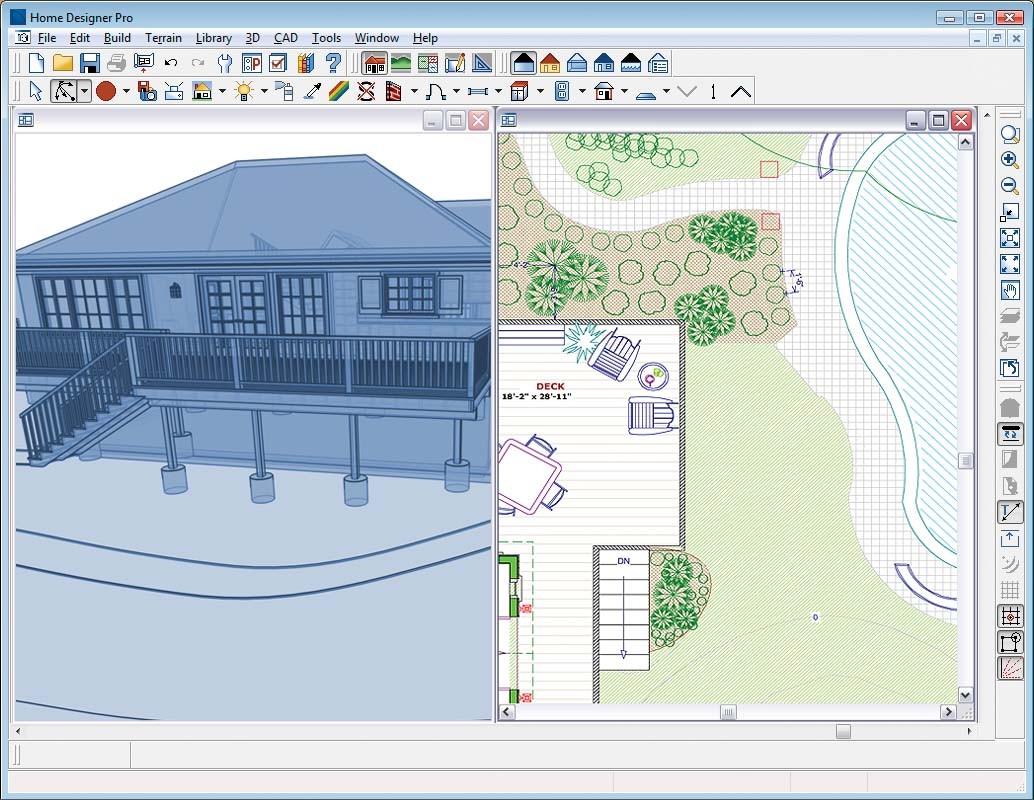
Task: Select the Pan hand tool
Action: 1009,291
